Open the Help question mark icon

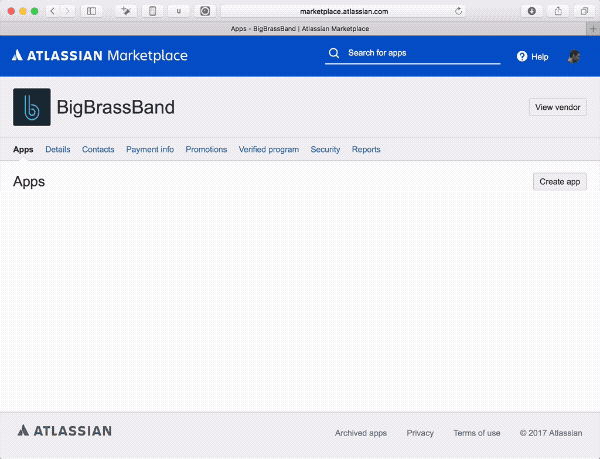522,57
